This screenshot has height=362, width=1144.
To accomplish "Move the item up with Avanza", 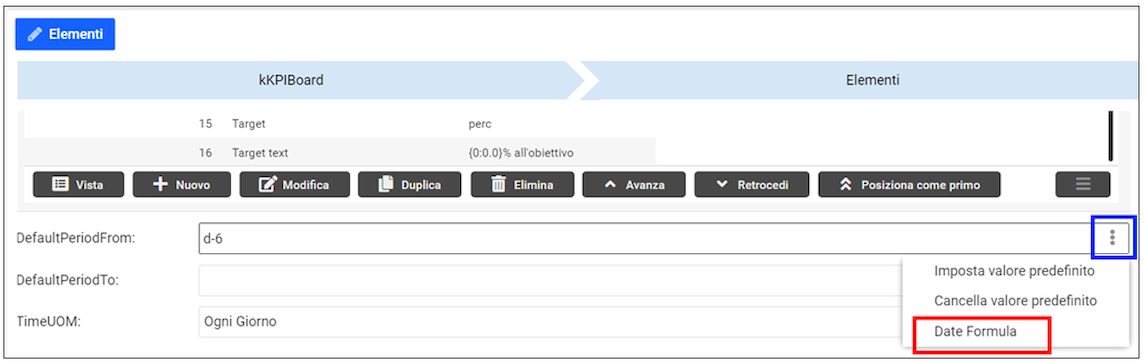I will (633, 185).
